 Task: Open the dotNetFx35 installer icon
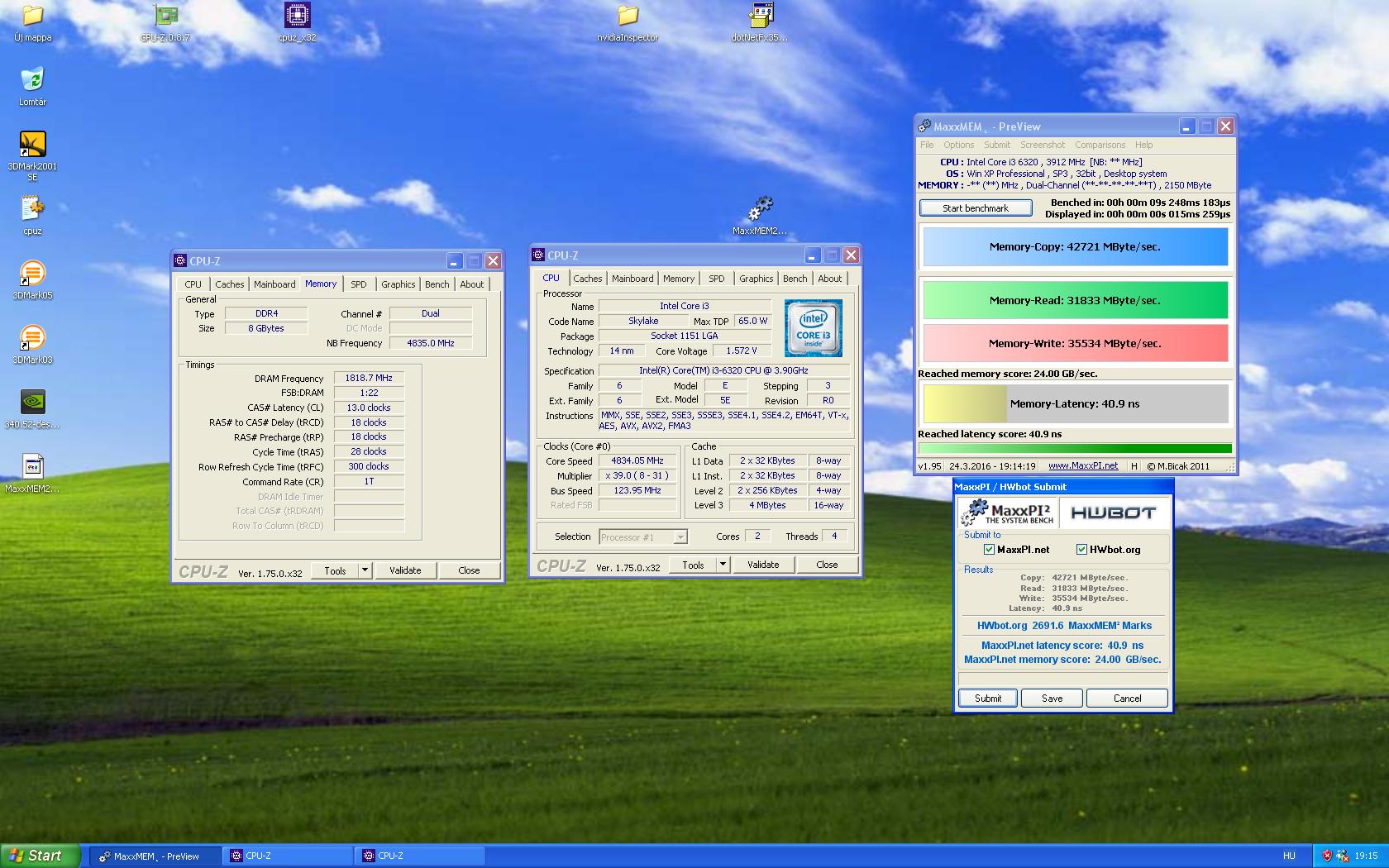coord(760,23)
